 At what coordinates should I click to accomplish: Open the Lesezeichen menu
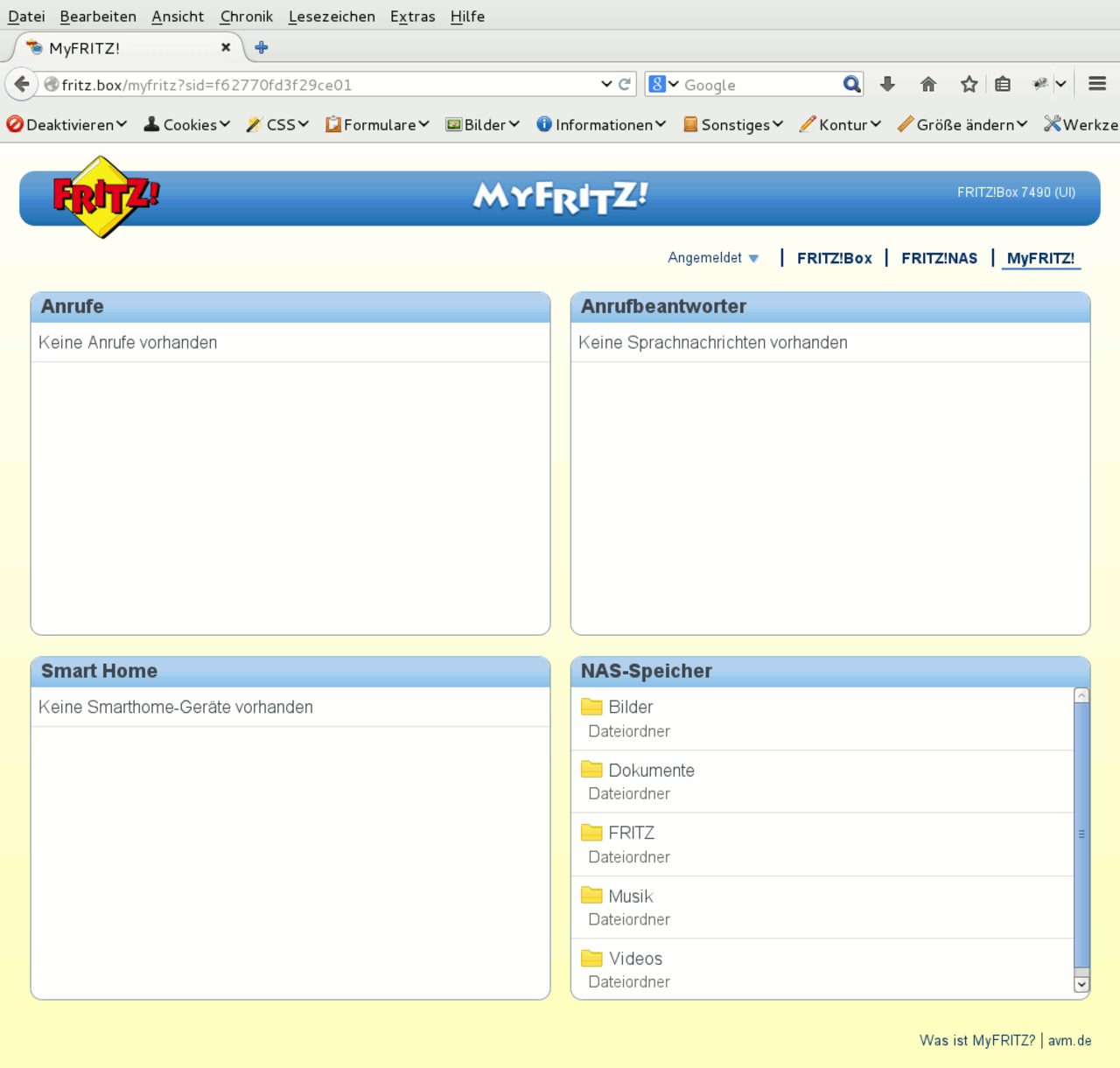click(x=332, y=16)
